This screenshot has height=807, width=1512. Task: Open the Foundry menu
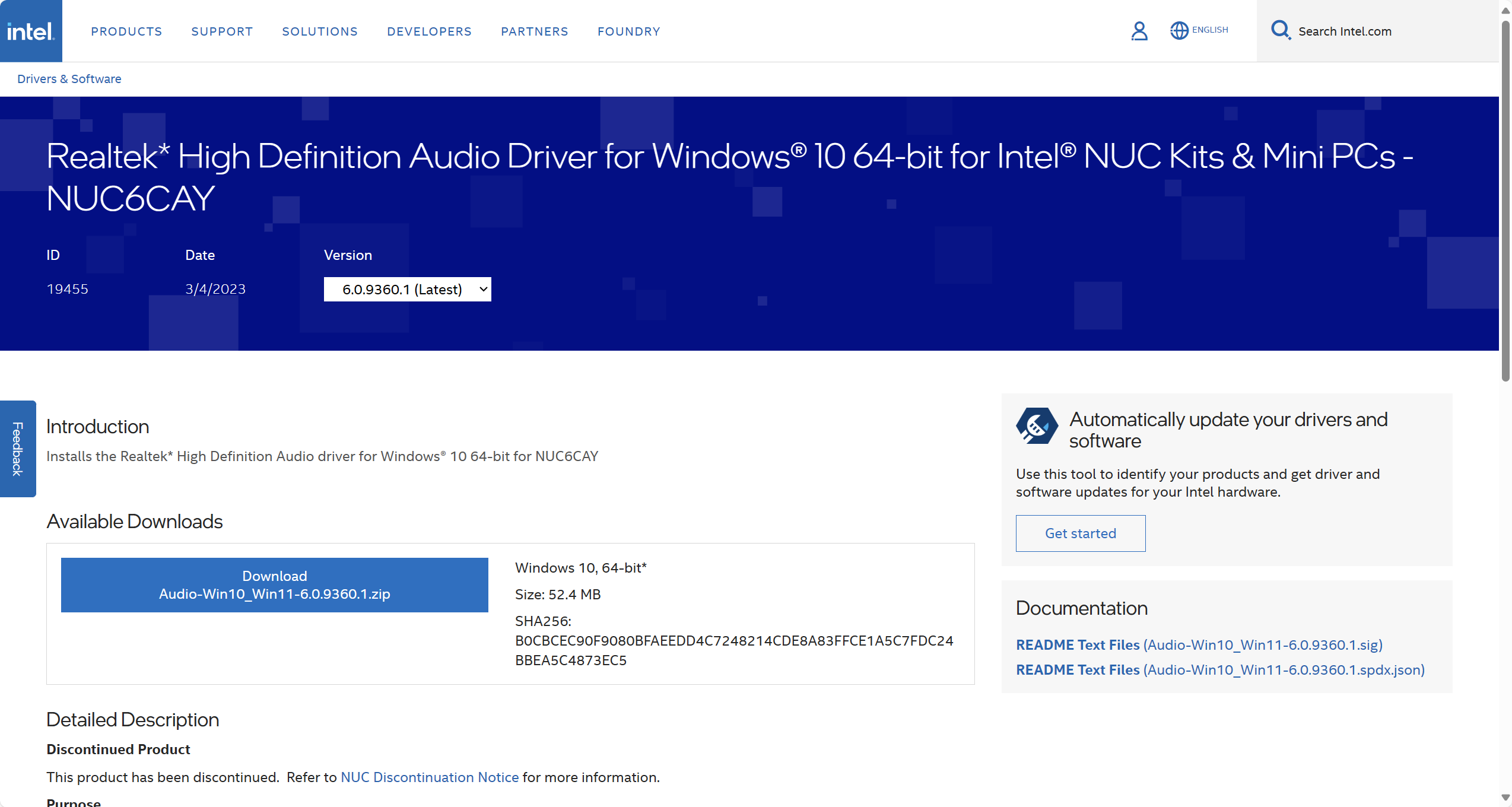tap(628, 31)
